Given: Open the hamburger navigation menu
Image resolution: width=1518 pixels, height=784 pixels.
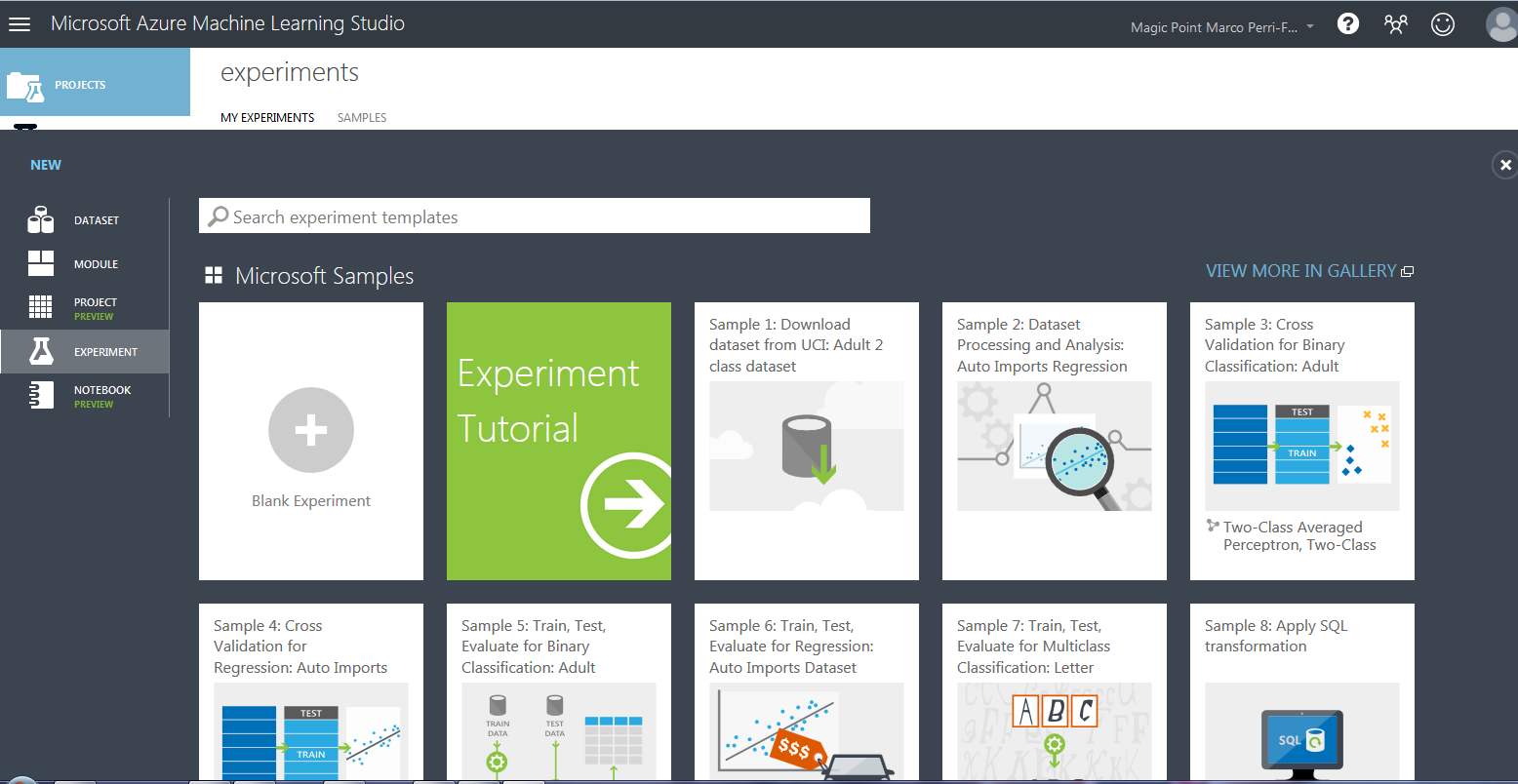Looking at the screenshot, I should point(20,24).
